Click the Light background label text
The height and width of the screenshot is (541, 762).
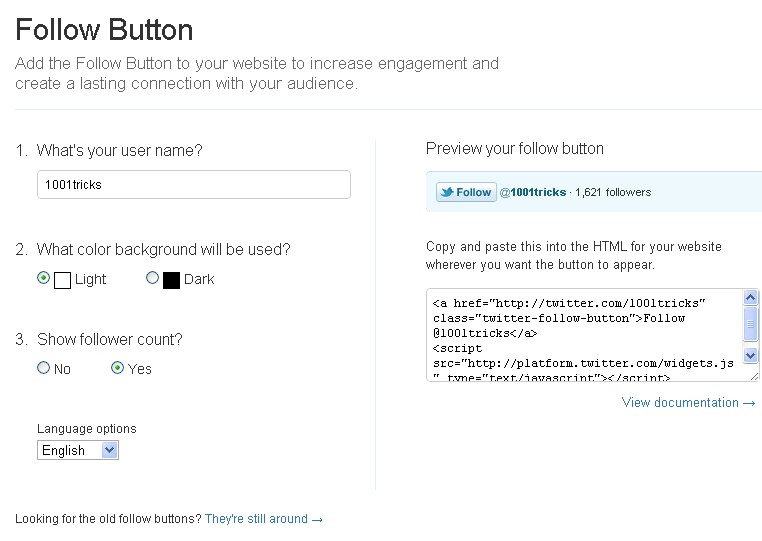90,280
